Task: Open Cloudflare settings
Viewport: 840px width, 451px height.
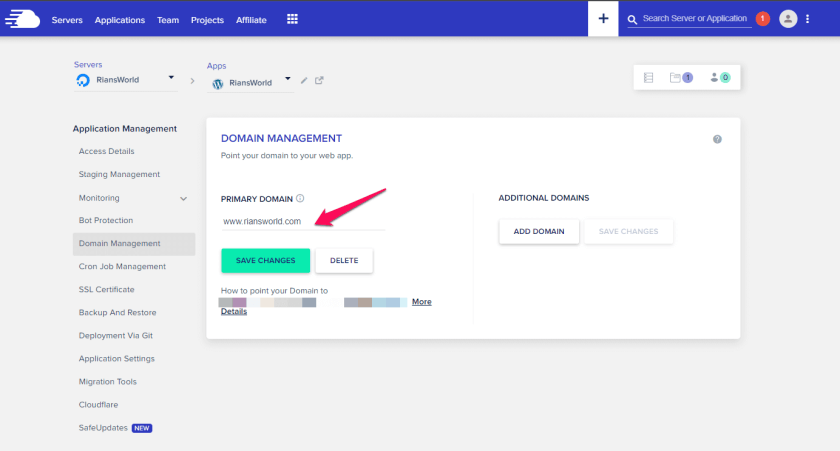Action: 98,404
